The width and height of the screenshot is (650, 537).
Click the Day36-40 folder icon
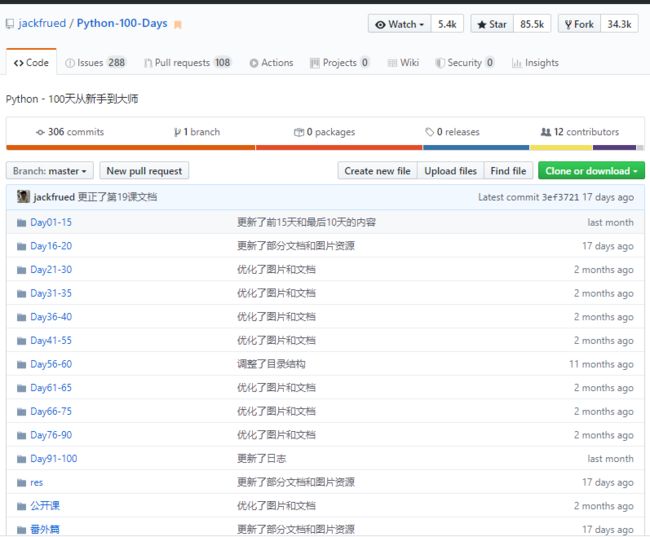pyautogui.click(x=22, y=318)
